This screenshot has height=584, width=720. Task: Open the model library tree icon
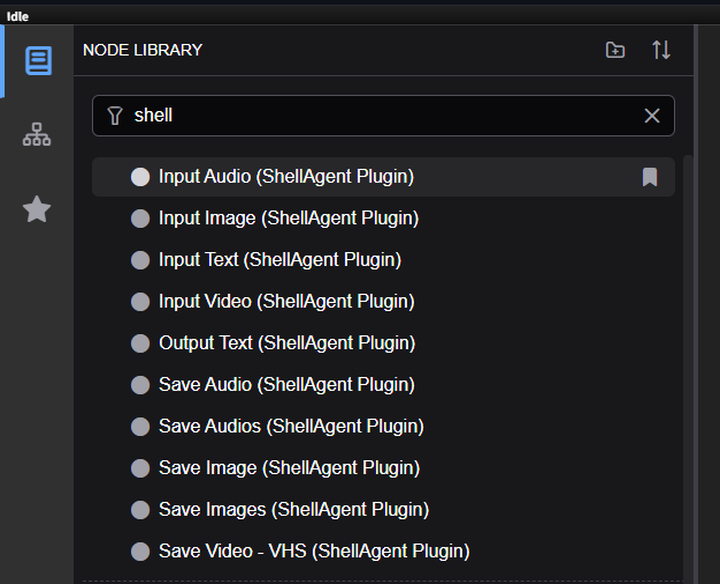37,135
